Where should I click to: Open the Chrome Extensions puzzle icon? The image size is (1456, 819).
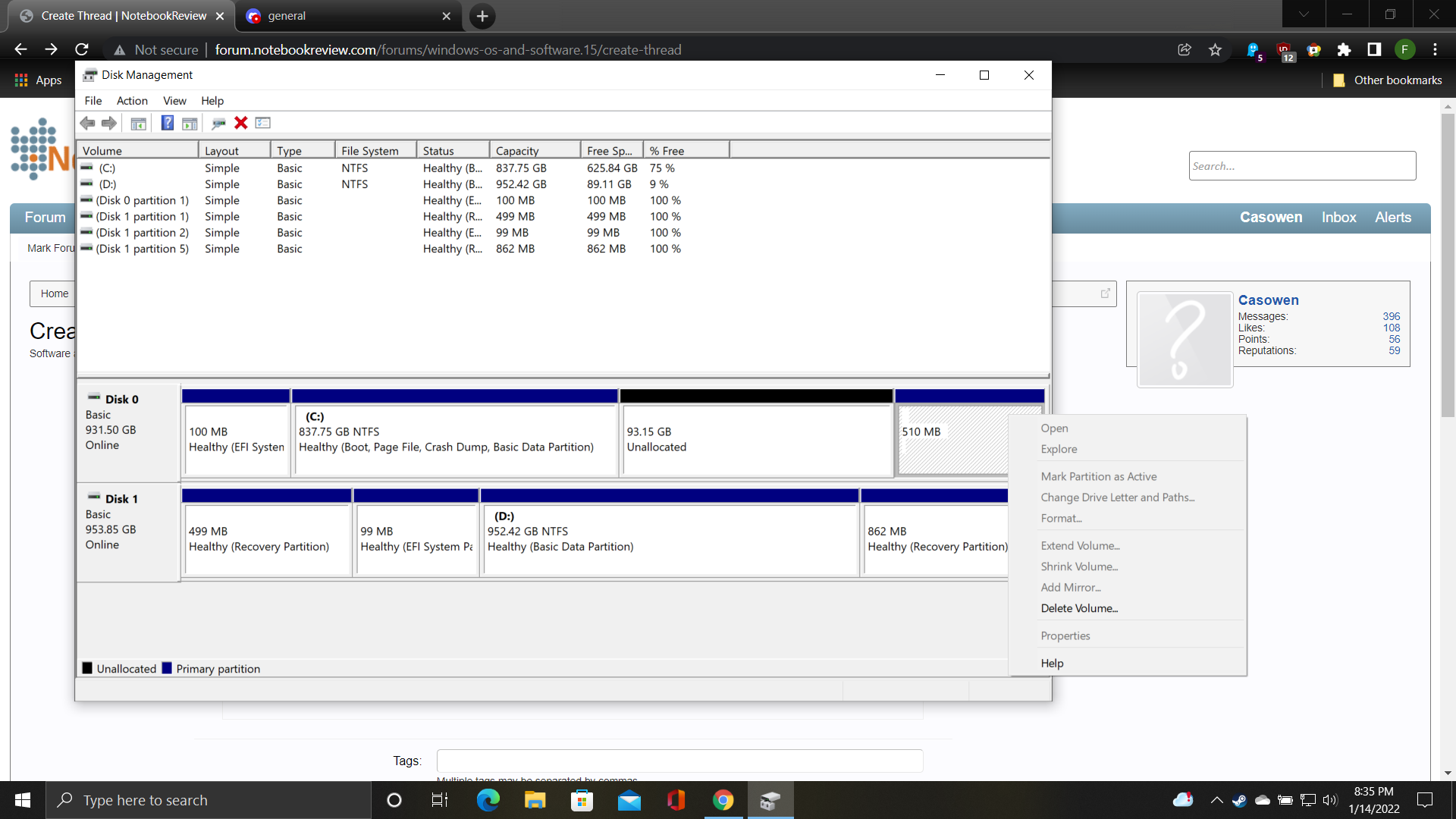(1344, 49)
